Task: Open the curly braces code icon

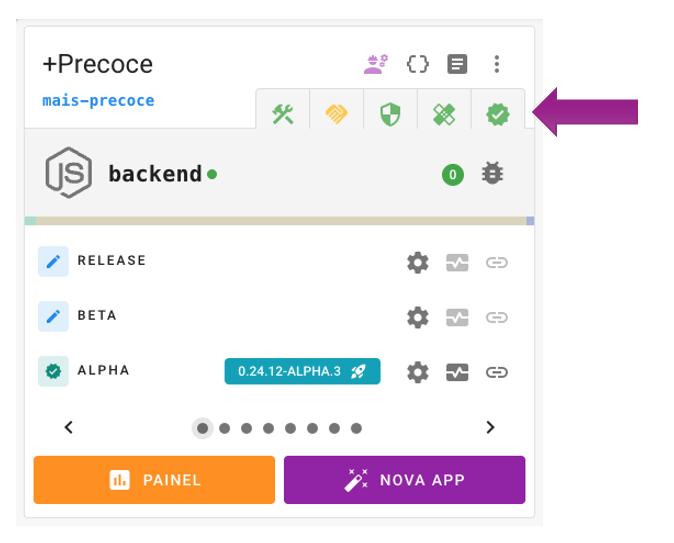Action: click(x=417, y=64)
